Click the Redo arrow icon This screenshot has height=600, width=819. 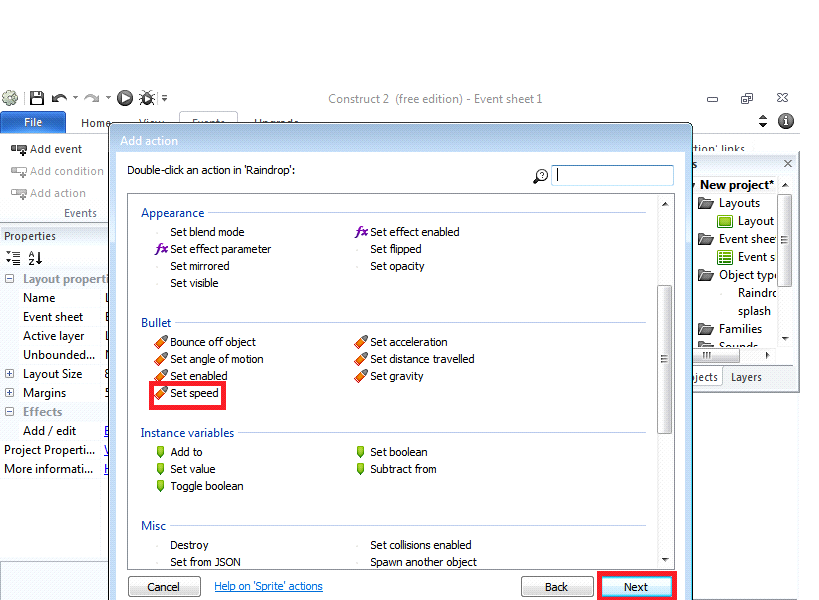click(92, 98)
